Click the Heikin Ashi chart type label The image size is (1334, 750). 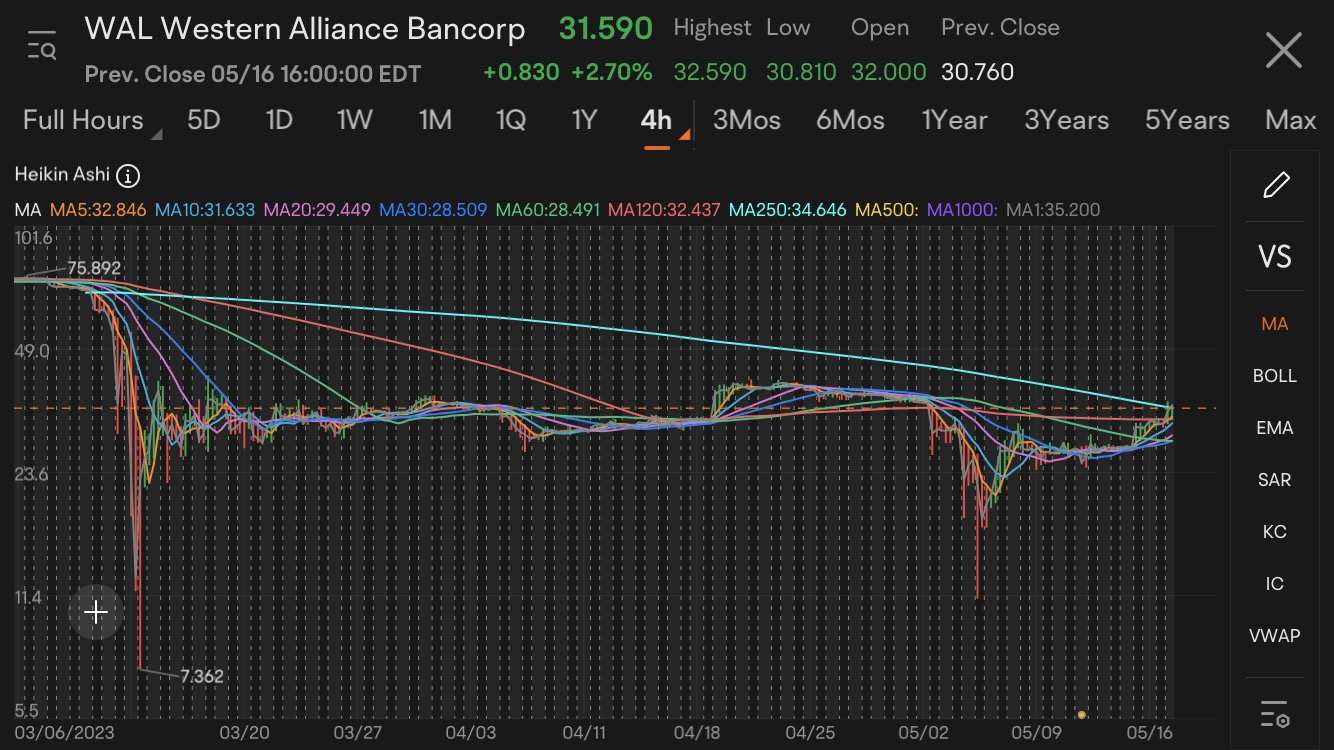tap(62, 175)
